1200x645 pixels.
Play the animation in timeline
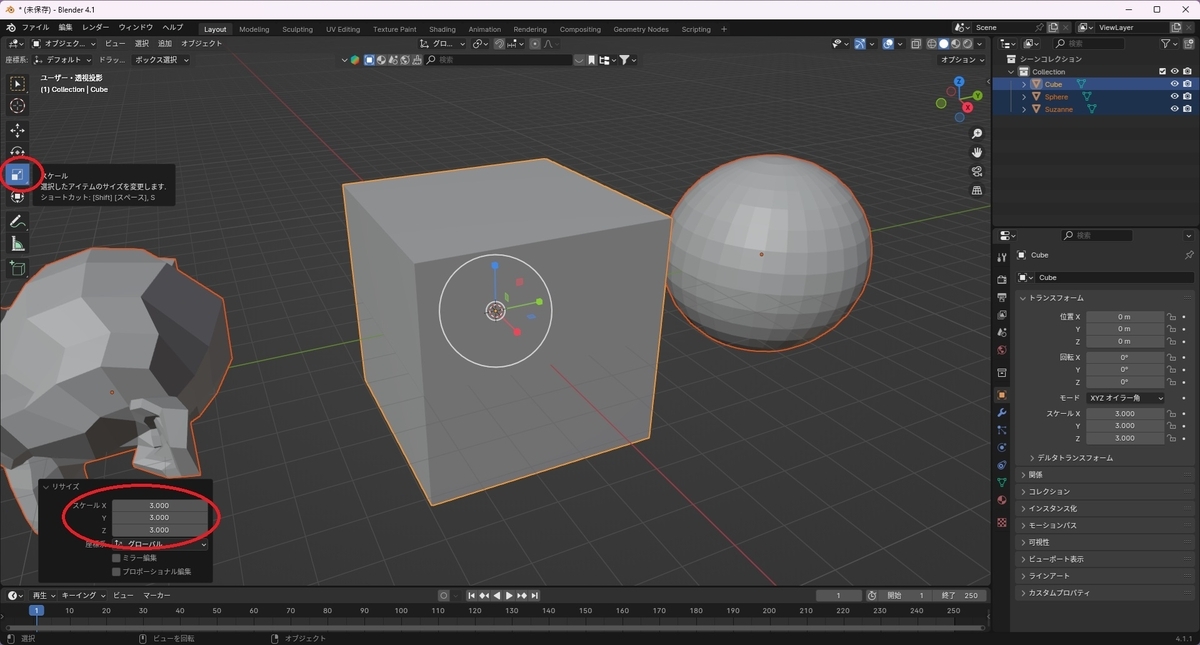[x=509, y=595]
